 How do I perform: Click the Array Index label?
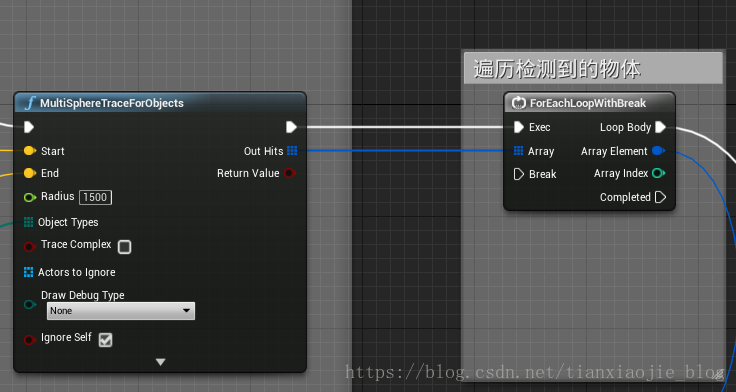pos(621,173)
